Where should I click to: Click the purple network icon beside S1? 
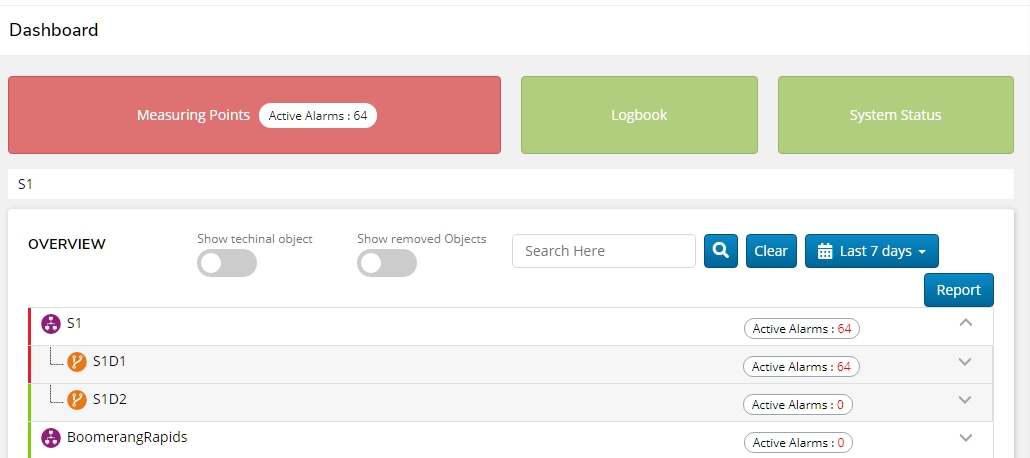pos(51,324)
